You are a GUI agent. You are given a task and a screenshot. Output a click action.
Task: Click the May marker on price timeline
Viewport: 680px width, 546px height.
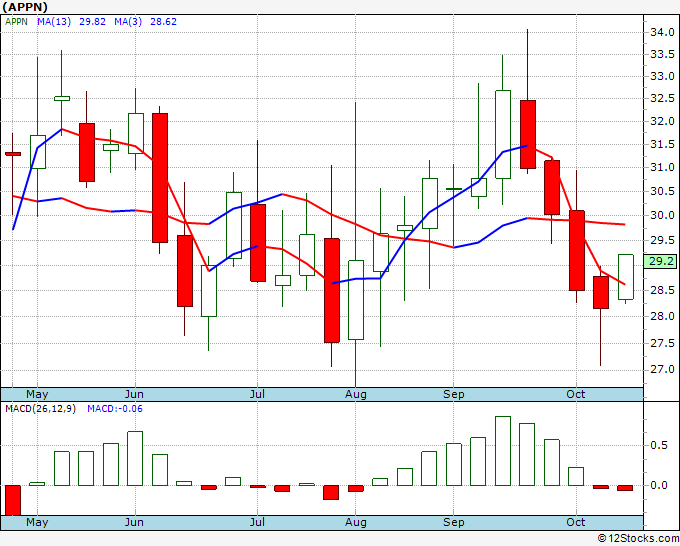37,394
